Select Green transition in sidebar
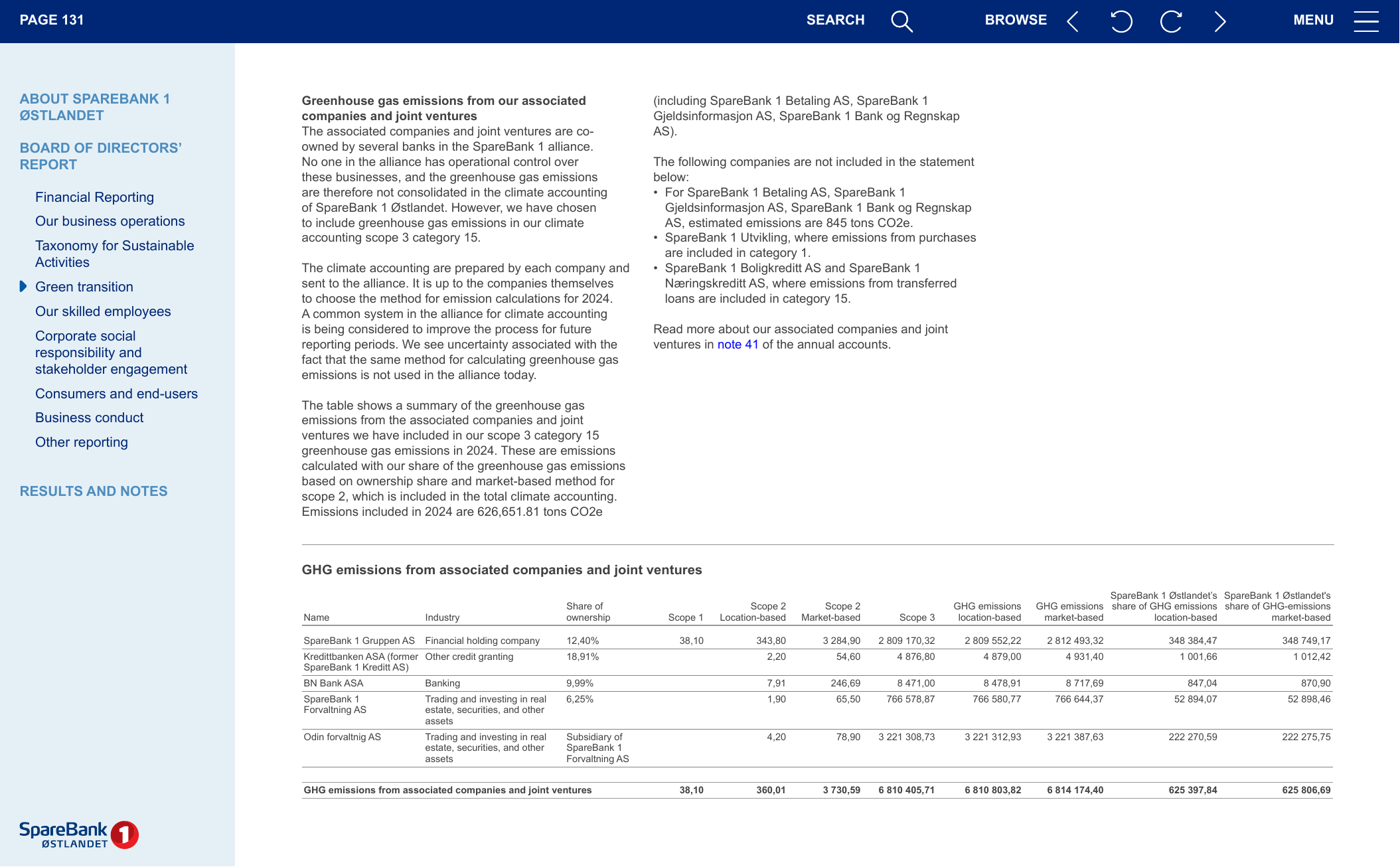This screenshot has width=1400, height=867. click(x=84, y=287)
